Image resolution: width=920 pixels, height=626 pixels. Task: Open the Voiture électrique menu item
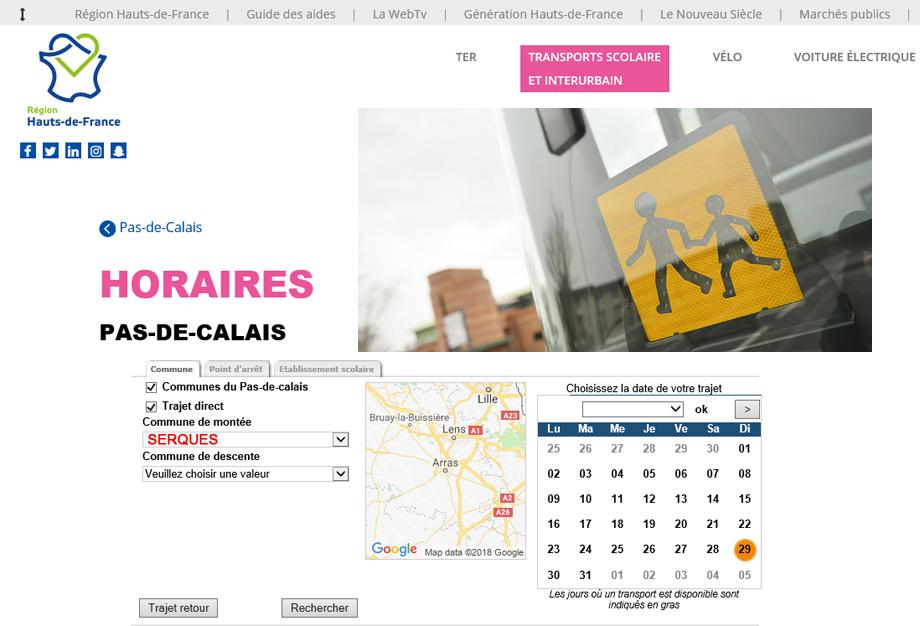pos(854,57)
